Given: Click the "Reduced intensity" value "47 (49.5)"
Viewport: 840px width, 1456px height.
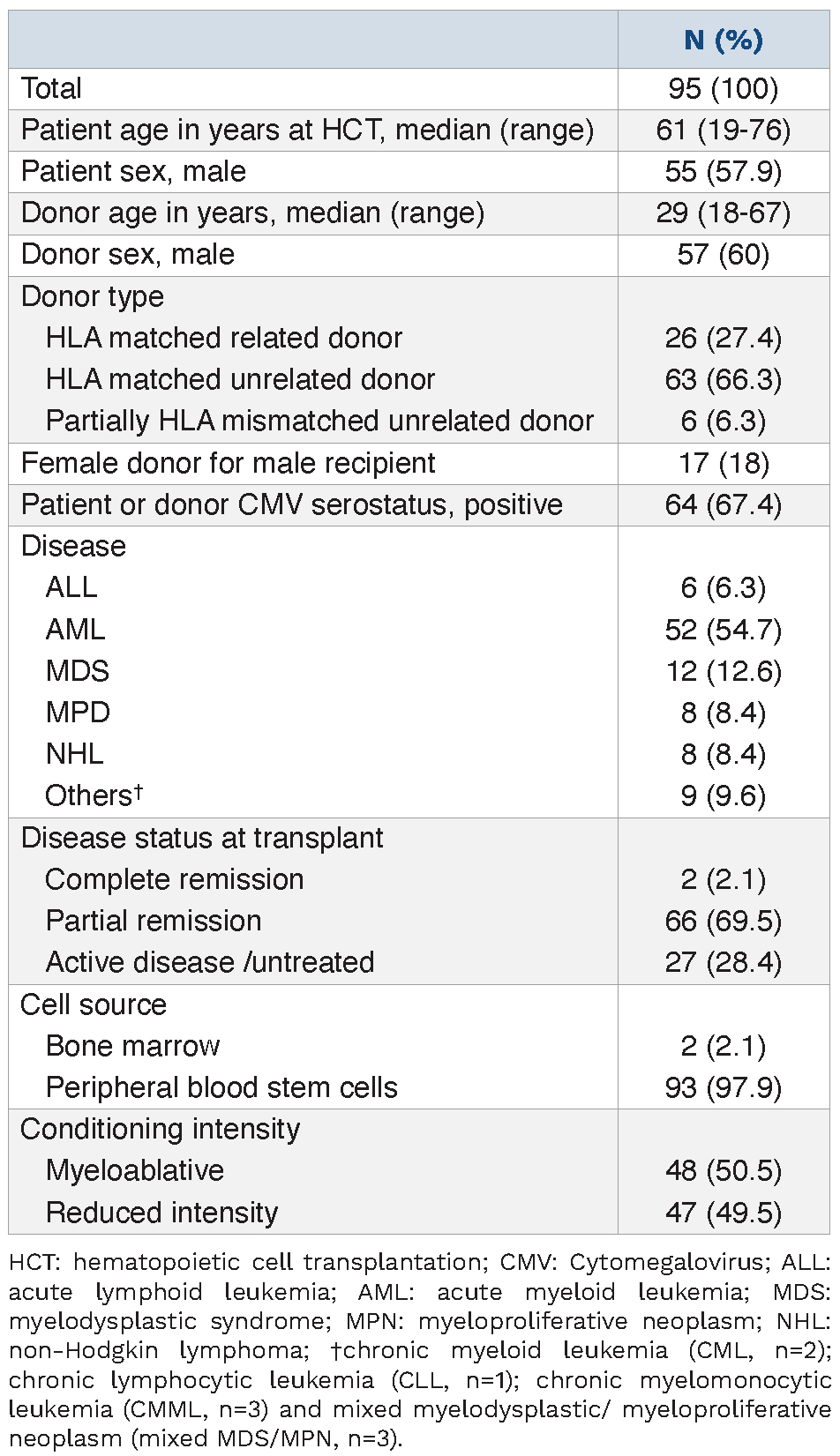Looking at the screenshot, I should tap(723, 1213).
